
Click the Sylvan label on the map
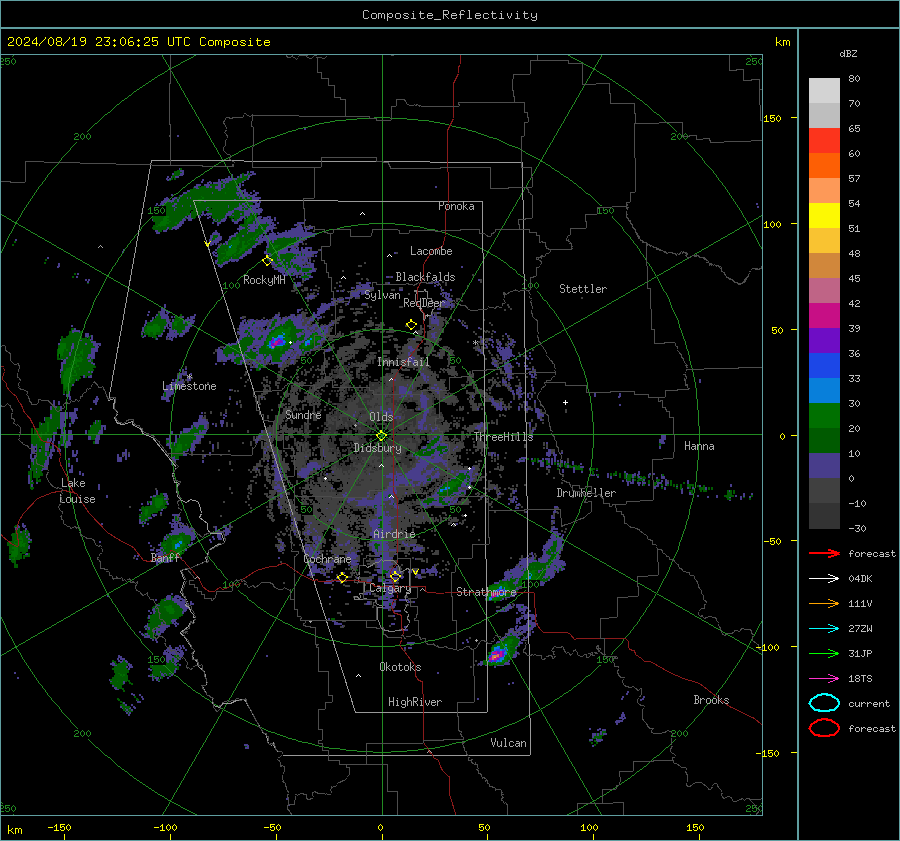point(382,295)
